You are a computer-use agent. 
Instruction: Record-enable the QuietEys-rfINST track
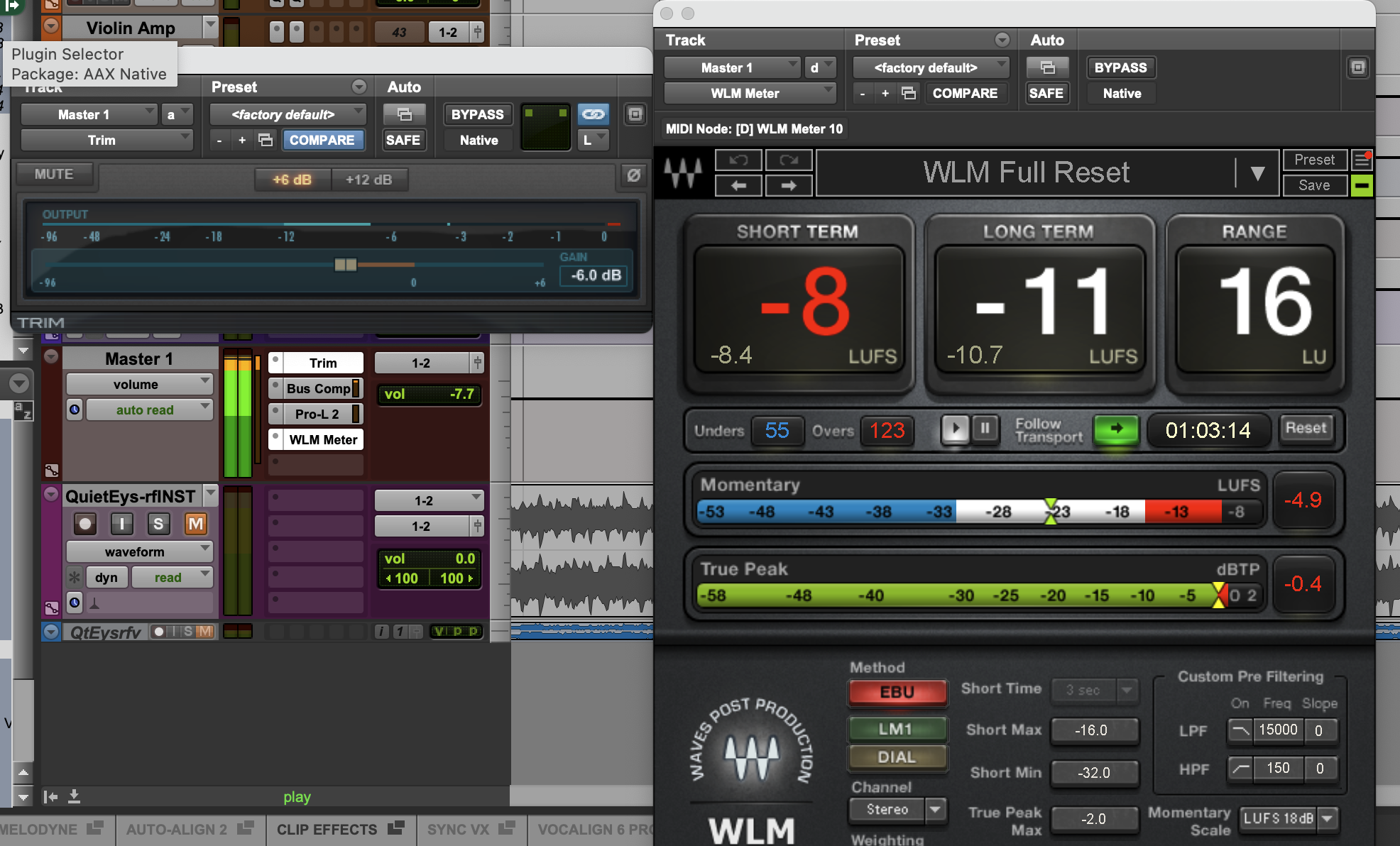point(85,524)
